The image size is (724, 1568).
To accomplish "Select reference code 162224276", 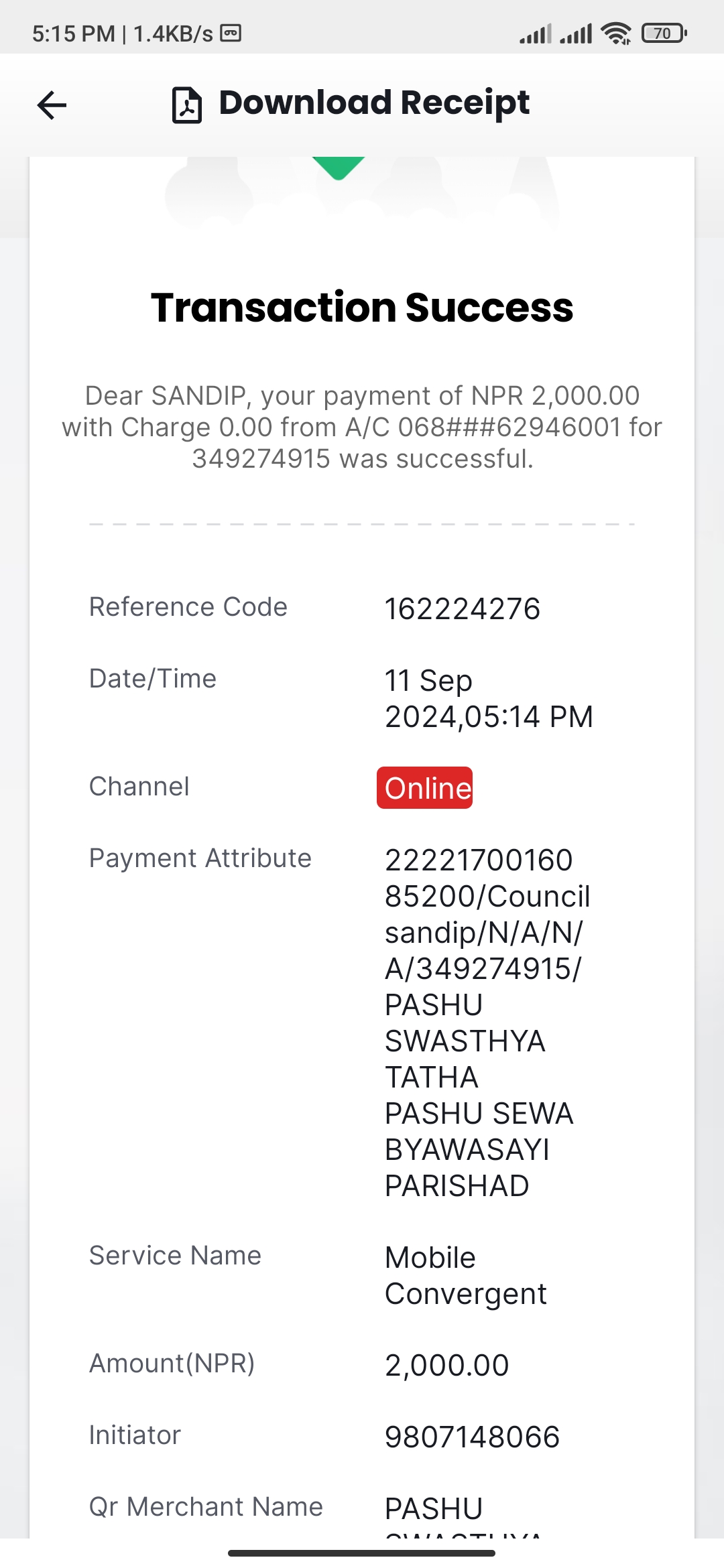I will pos(462,609).
